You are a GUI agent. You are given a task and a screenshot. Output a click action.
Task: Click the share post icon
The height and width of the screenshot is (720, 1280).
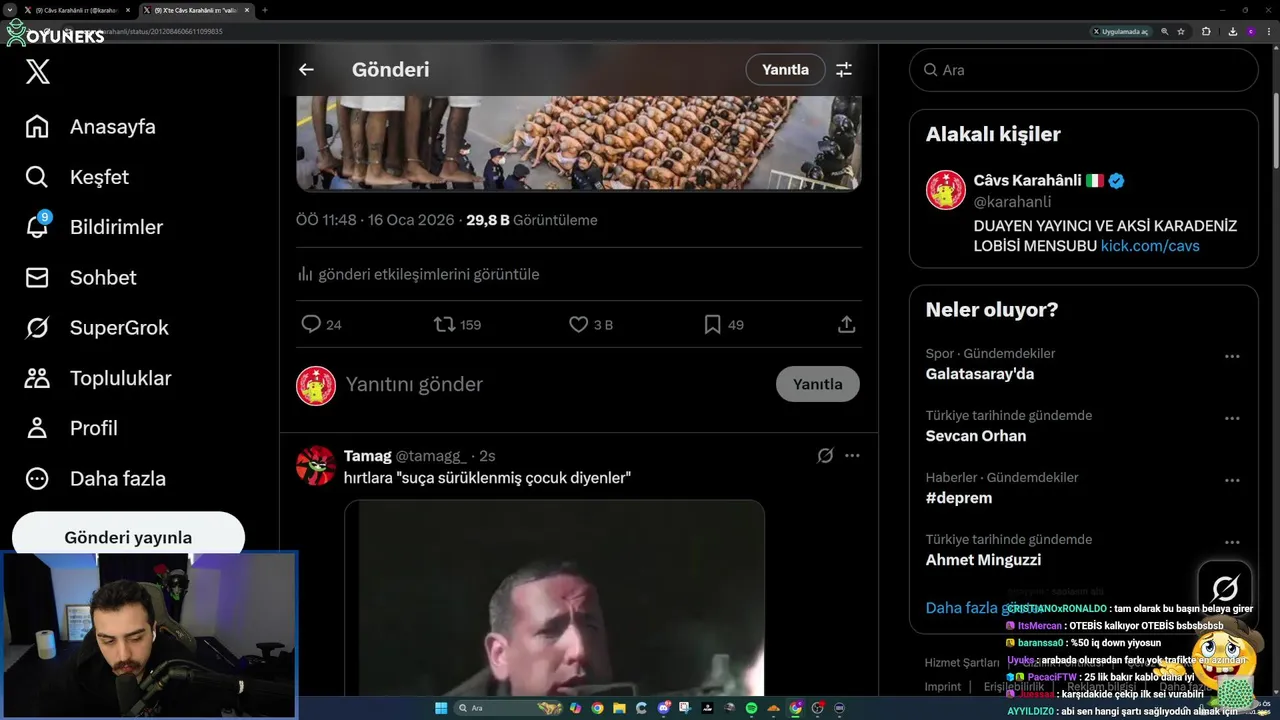(846, 324)
